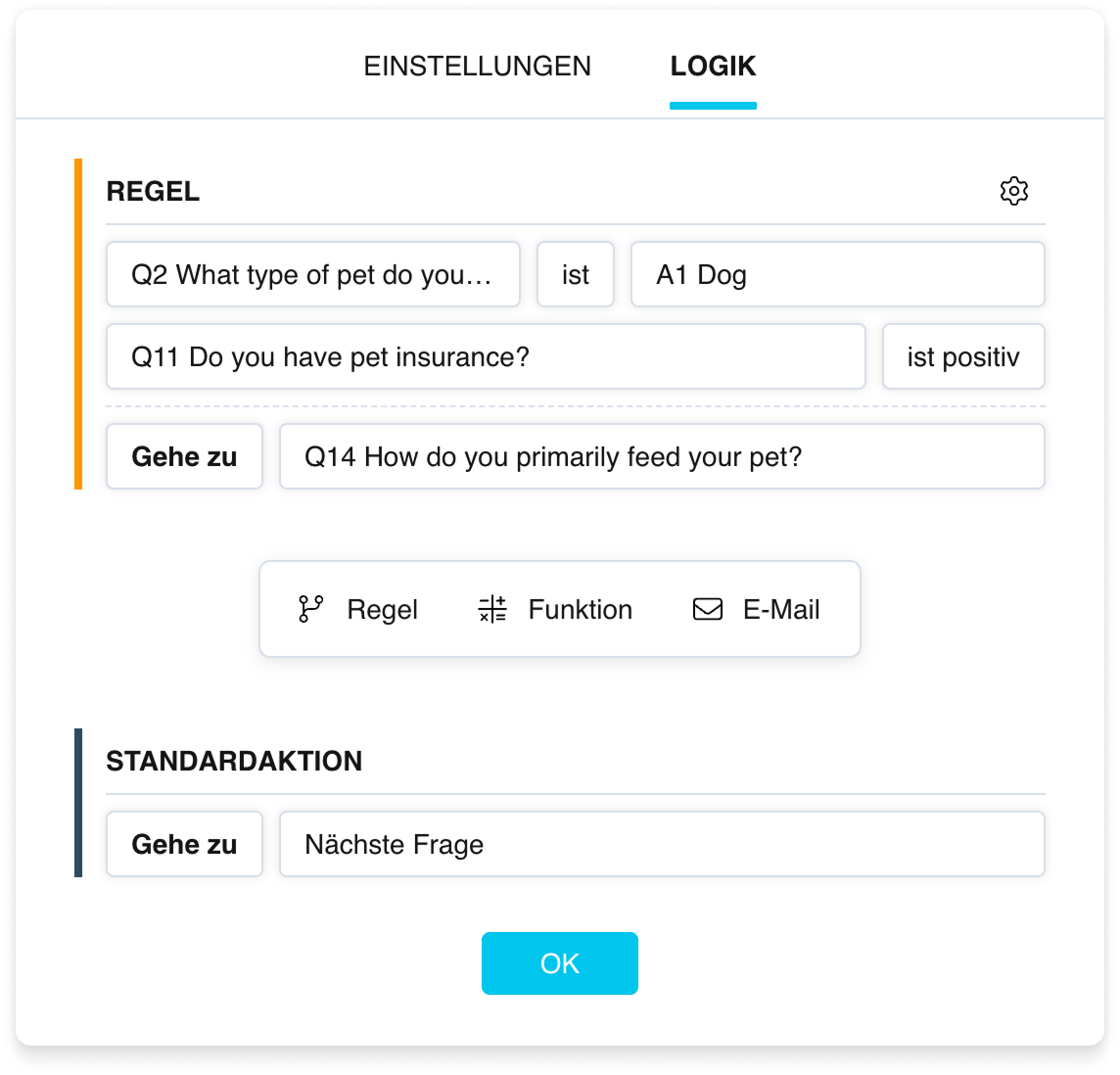Image resolution: width=1120 pixels, height=1075 pixels.
Task: Change the Nächste Frage target
Action: (x=662, y=844)
